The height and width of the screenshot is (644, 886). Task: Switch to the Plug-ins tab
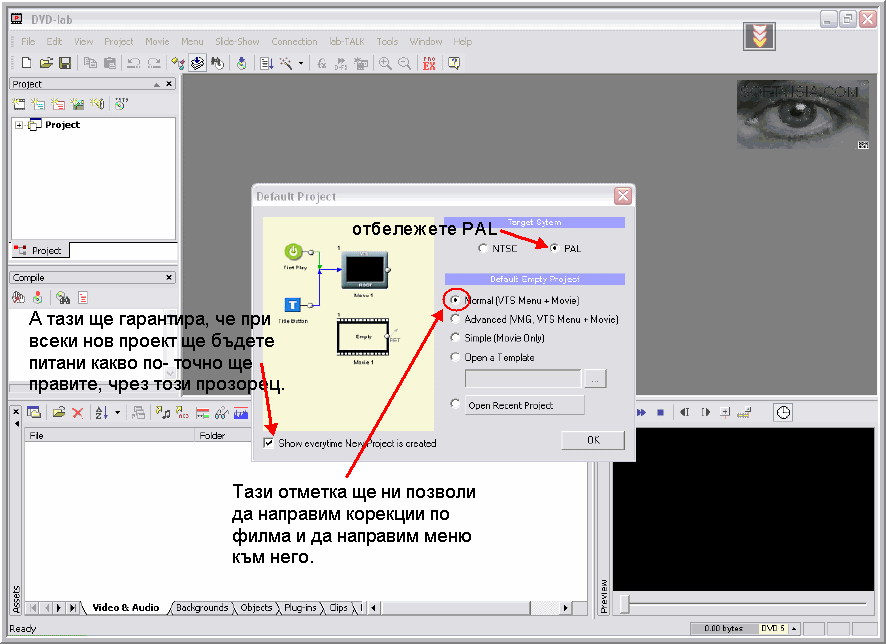point(300,608)
